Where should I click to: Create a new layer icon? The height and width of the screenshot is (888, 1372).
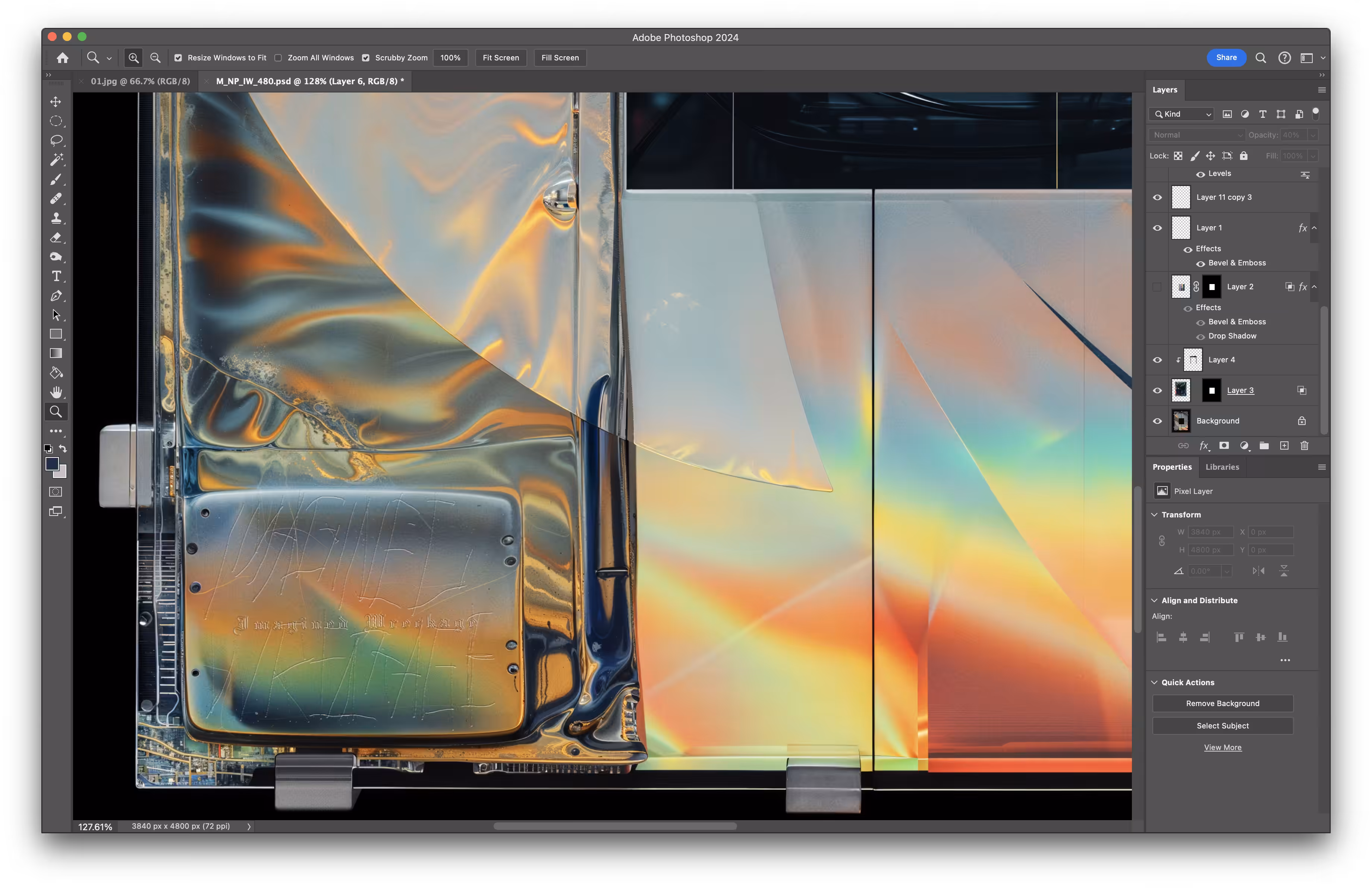pyautogui.click(x=1284, y=445)
